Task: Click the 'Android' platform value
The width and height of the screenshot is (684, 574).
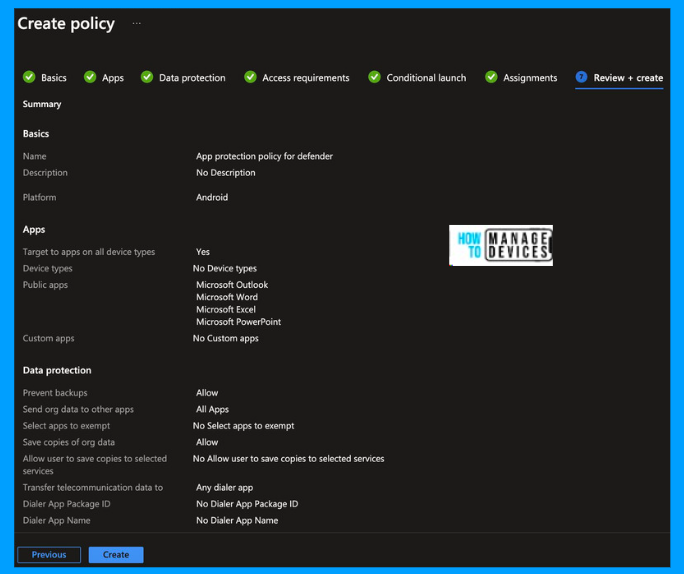Action: tap(212, 197)
